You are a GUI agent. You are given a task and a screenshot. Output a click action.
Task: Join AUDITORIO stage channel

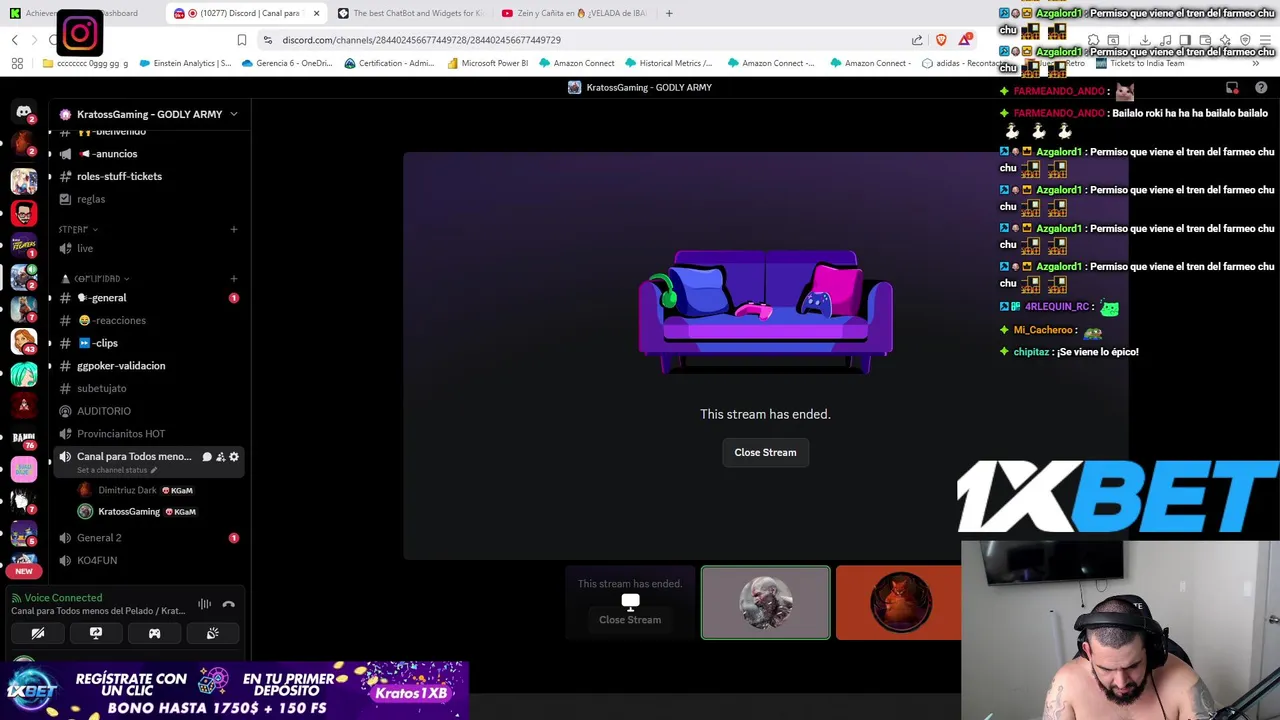coord(148,411)
